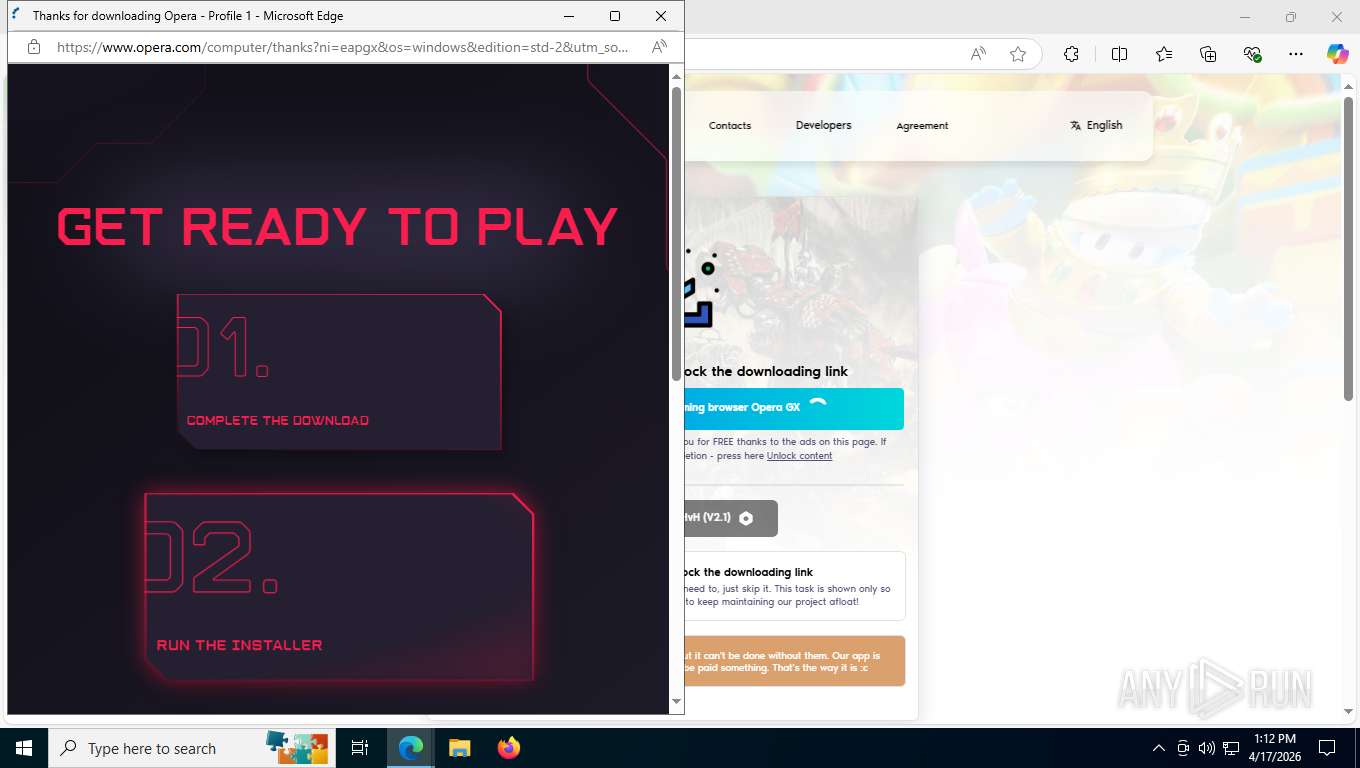
Task: Open the Collections icon in the Edge toolbar
Action: 1208,55
